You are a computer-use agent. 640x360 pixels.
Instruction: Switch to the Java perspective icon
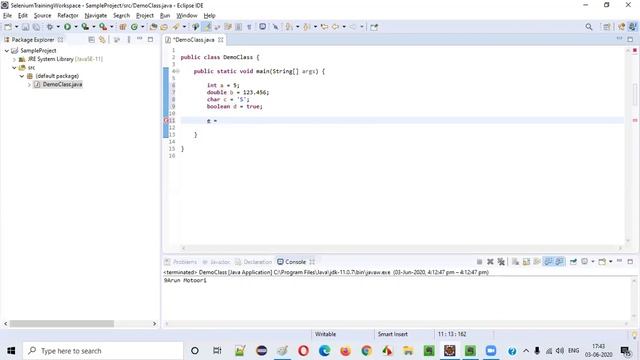(633, 27)
